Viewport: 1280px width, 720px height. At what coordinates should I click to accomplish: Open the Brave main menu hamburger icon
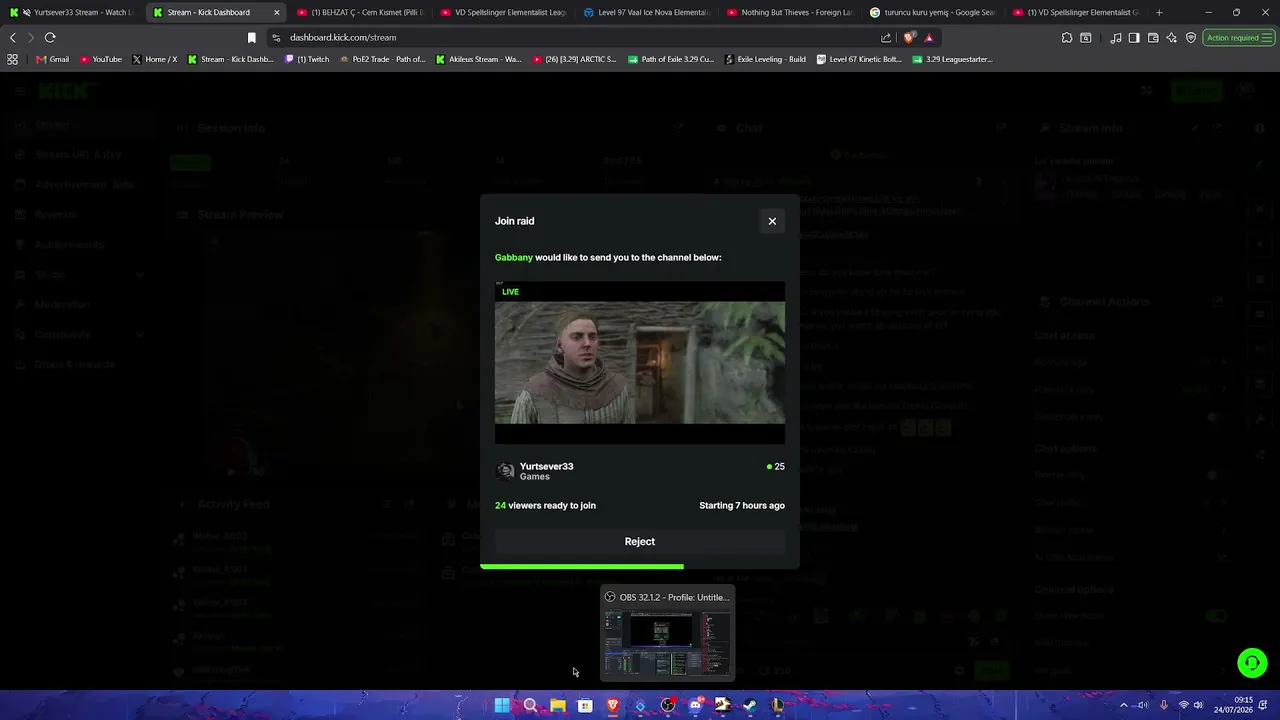pyautogui.click(x=1268, y=38)
